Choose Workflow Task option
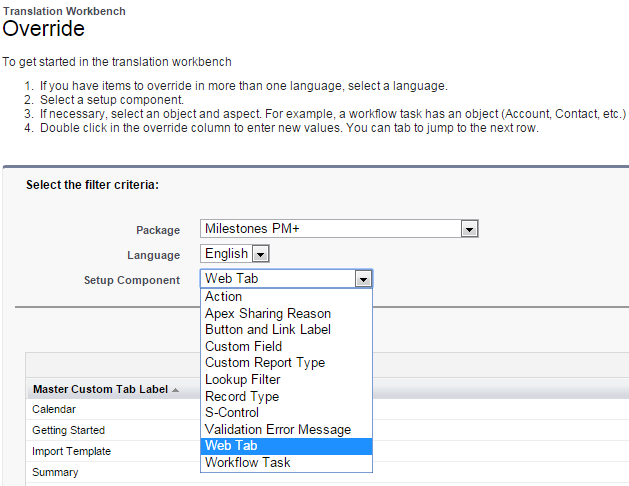The height and width of the screenshot is (486, 629). coord(247,463)
